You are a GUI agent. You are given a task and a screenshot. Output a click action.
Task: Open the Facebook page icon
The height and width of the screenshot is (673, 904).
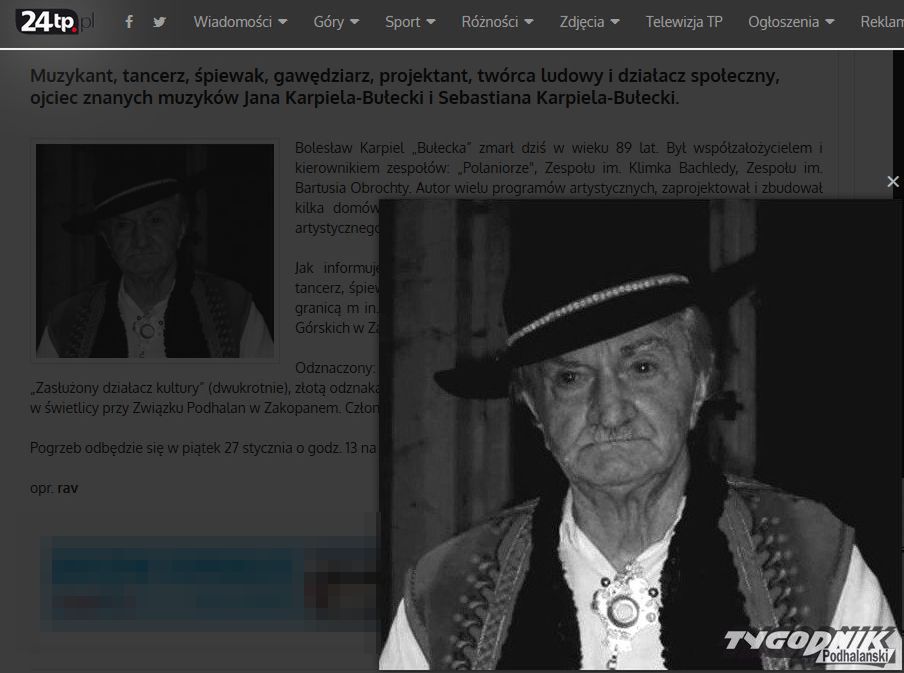tap(129, 22)
